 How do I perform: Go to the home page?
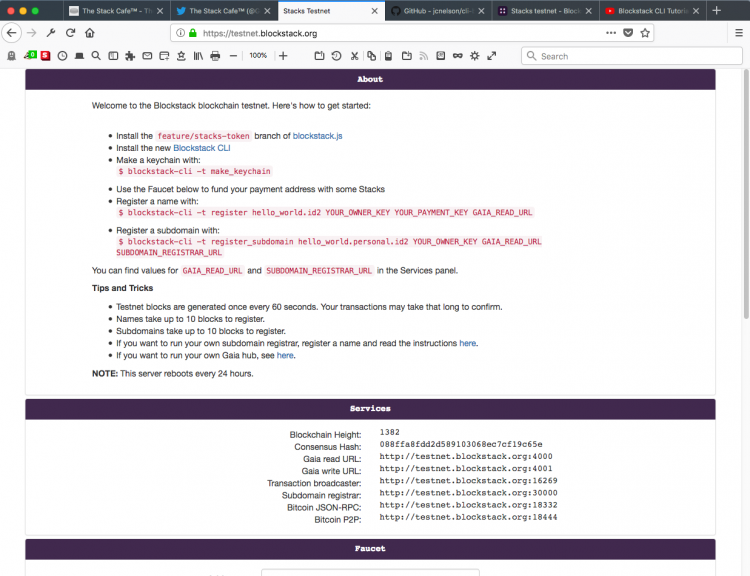(x=89, y=33)
